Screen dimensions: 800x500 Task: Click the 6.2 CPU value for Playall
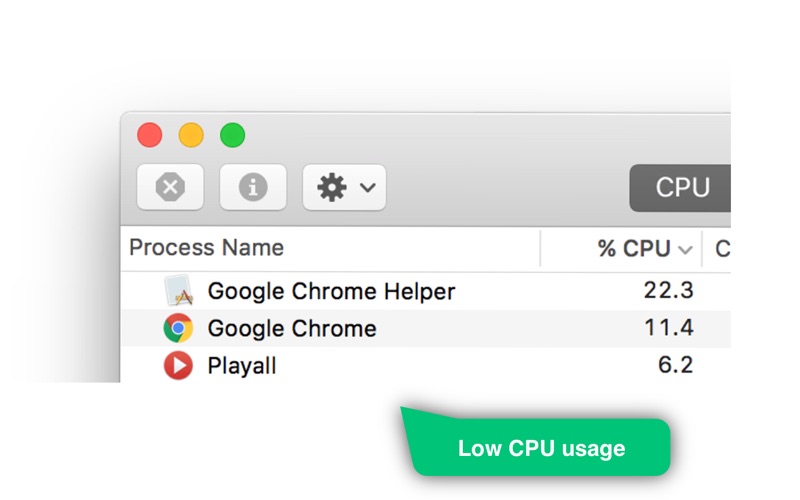(676, 365)
